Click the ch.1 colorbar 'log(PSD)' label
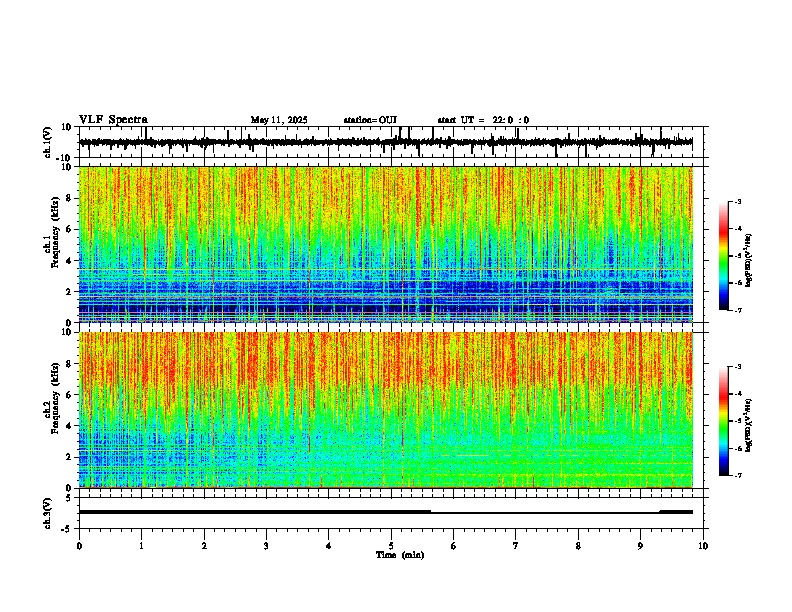The height and width of the screenshot is (612, 792). click(x=749, y=261)
